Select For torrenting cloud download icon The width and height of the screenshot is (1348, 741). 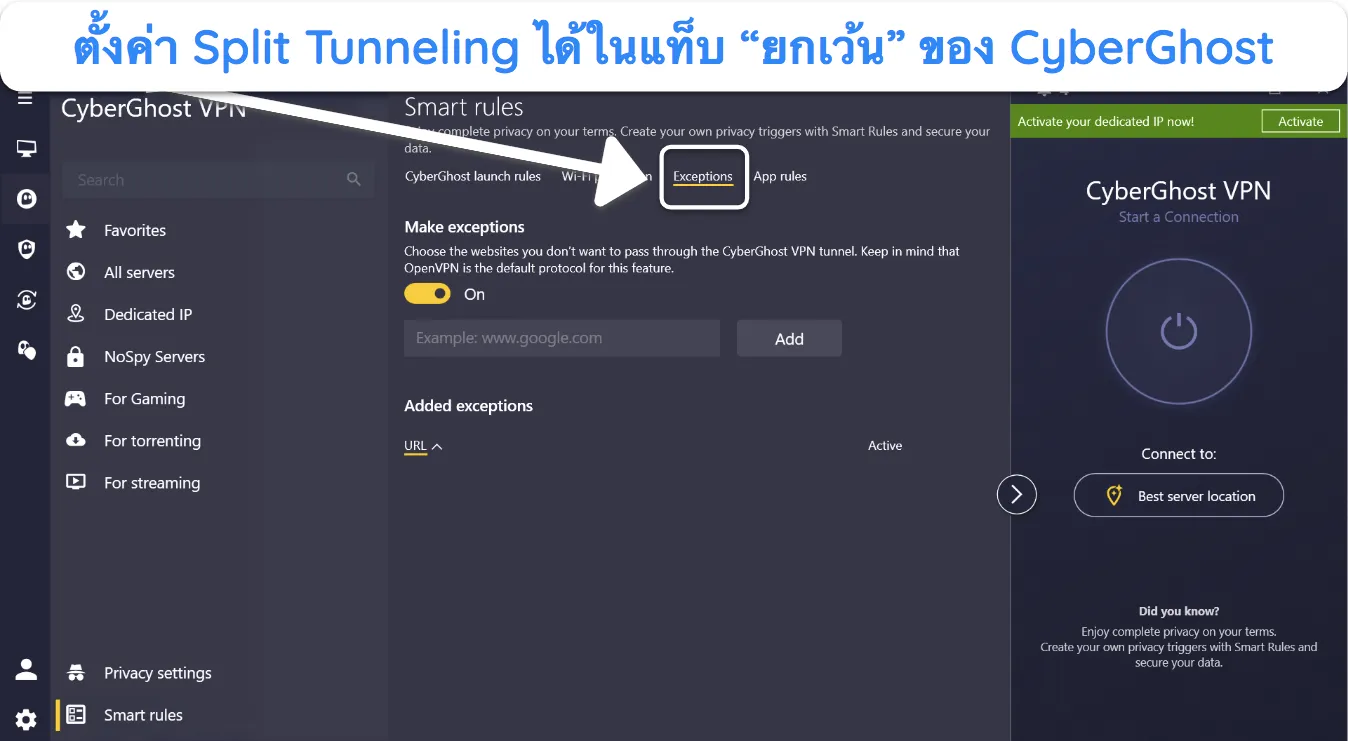(x=76, y=441)
